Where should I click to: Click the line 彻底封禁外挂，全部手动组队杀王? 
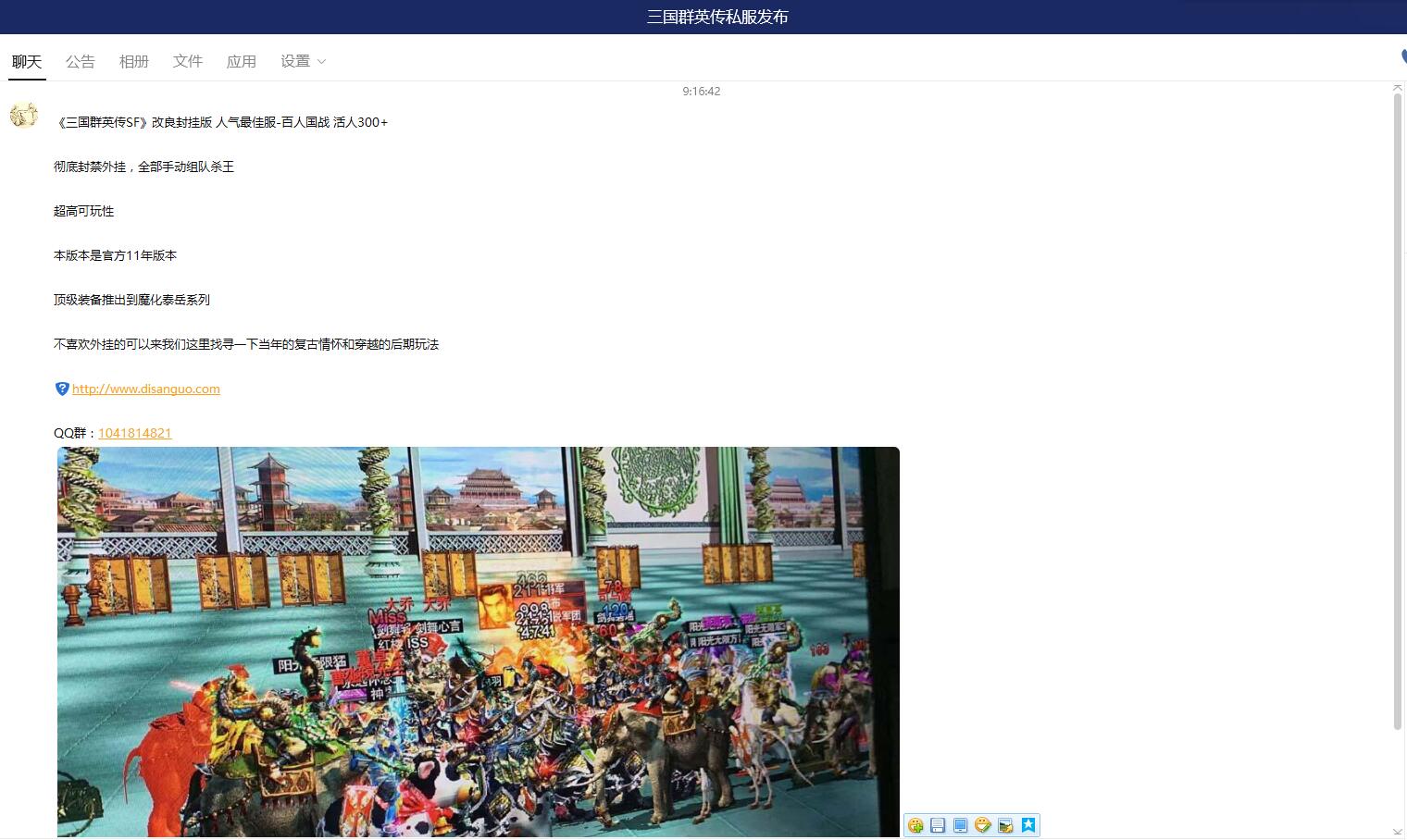143,167
